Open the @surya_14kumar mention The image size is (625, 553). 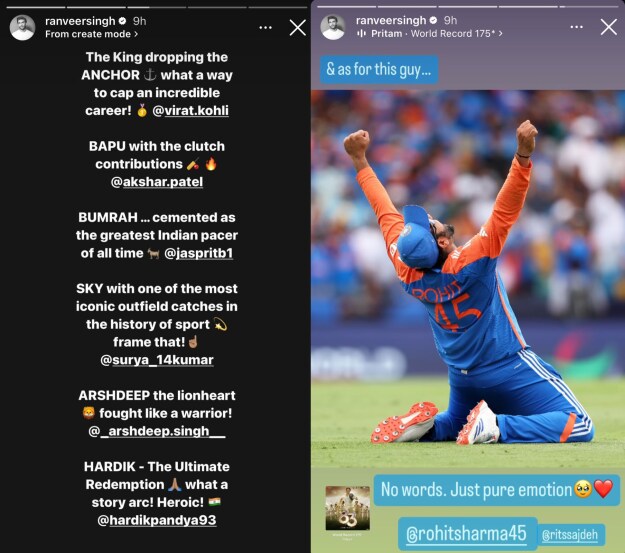pyautogui.click(x=157, y=360)
